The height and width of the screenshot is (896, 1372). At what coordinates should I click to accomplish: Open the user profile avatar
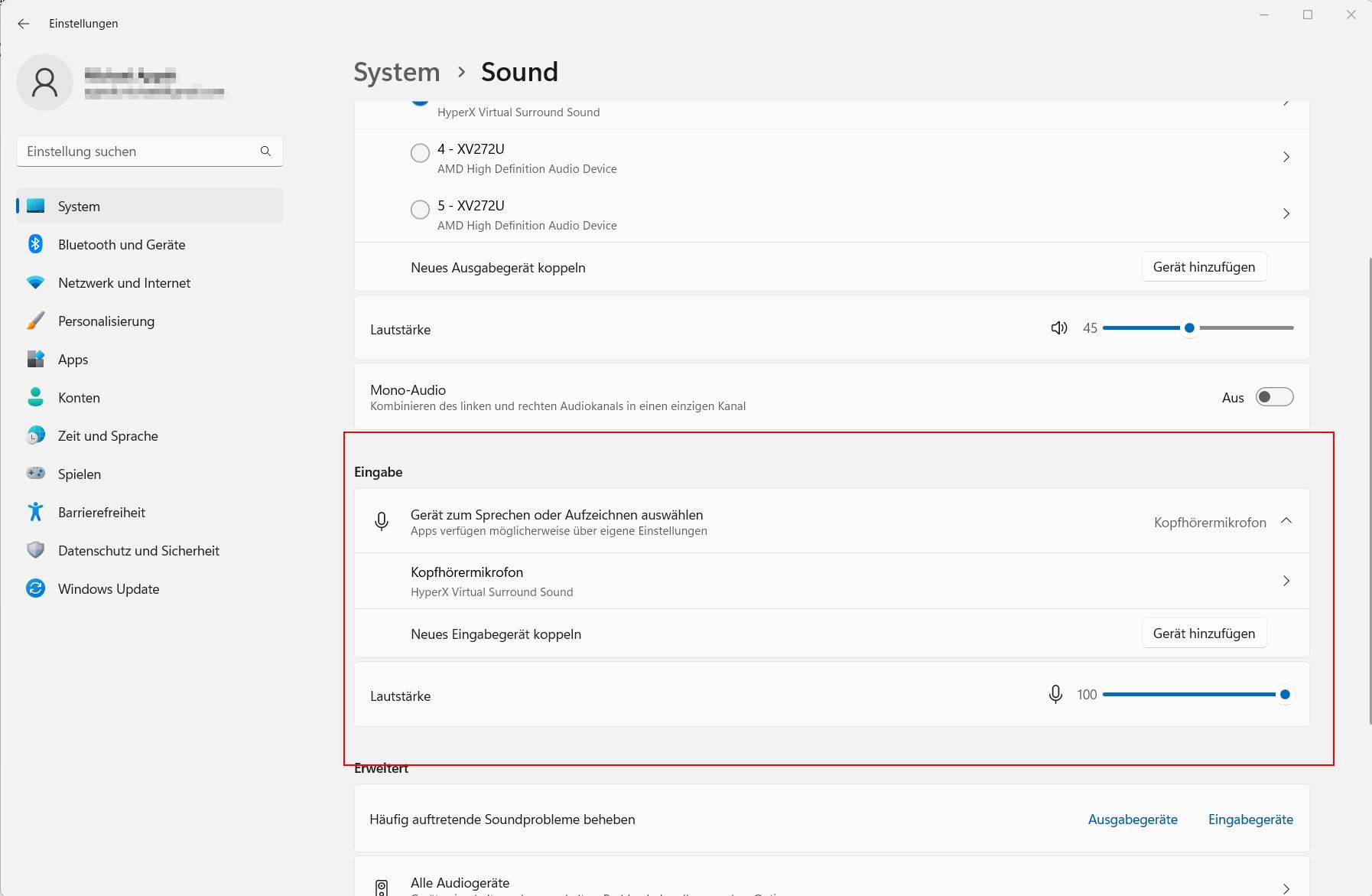point(45,82)
